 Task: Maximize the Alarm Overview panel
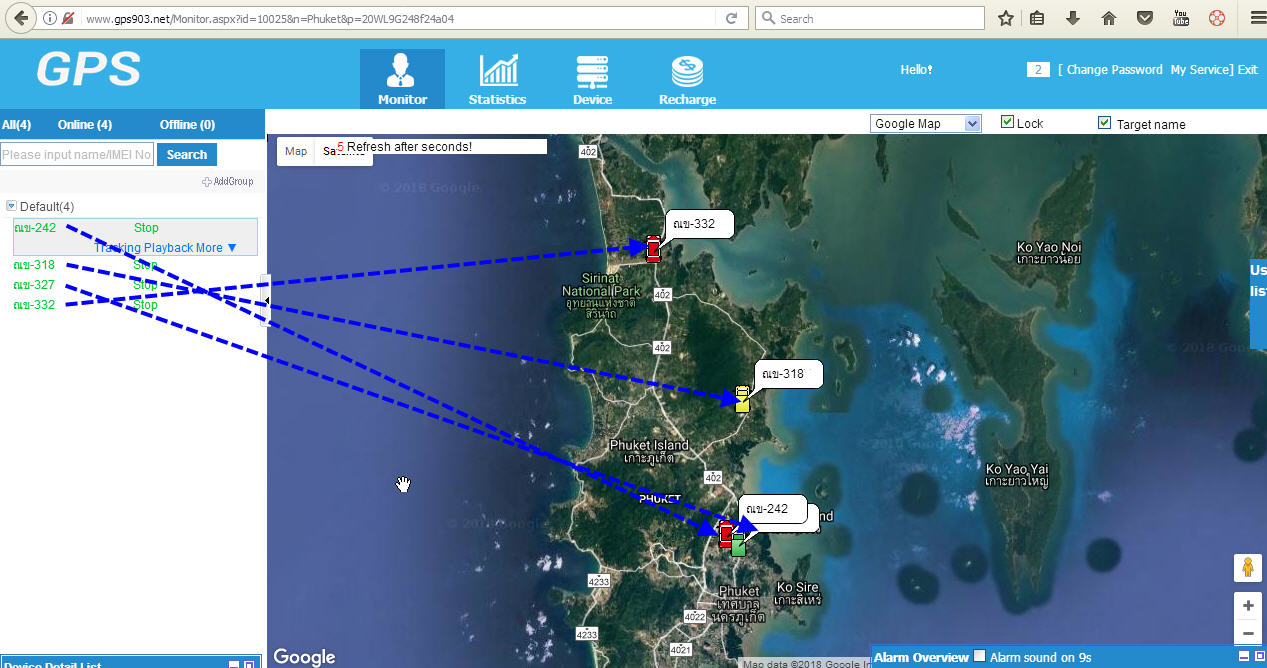pos(1258,656)
